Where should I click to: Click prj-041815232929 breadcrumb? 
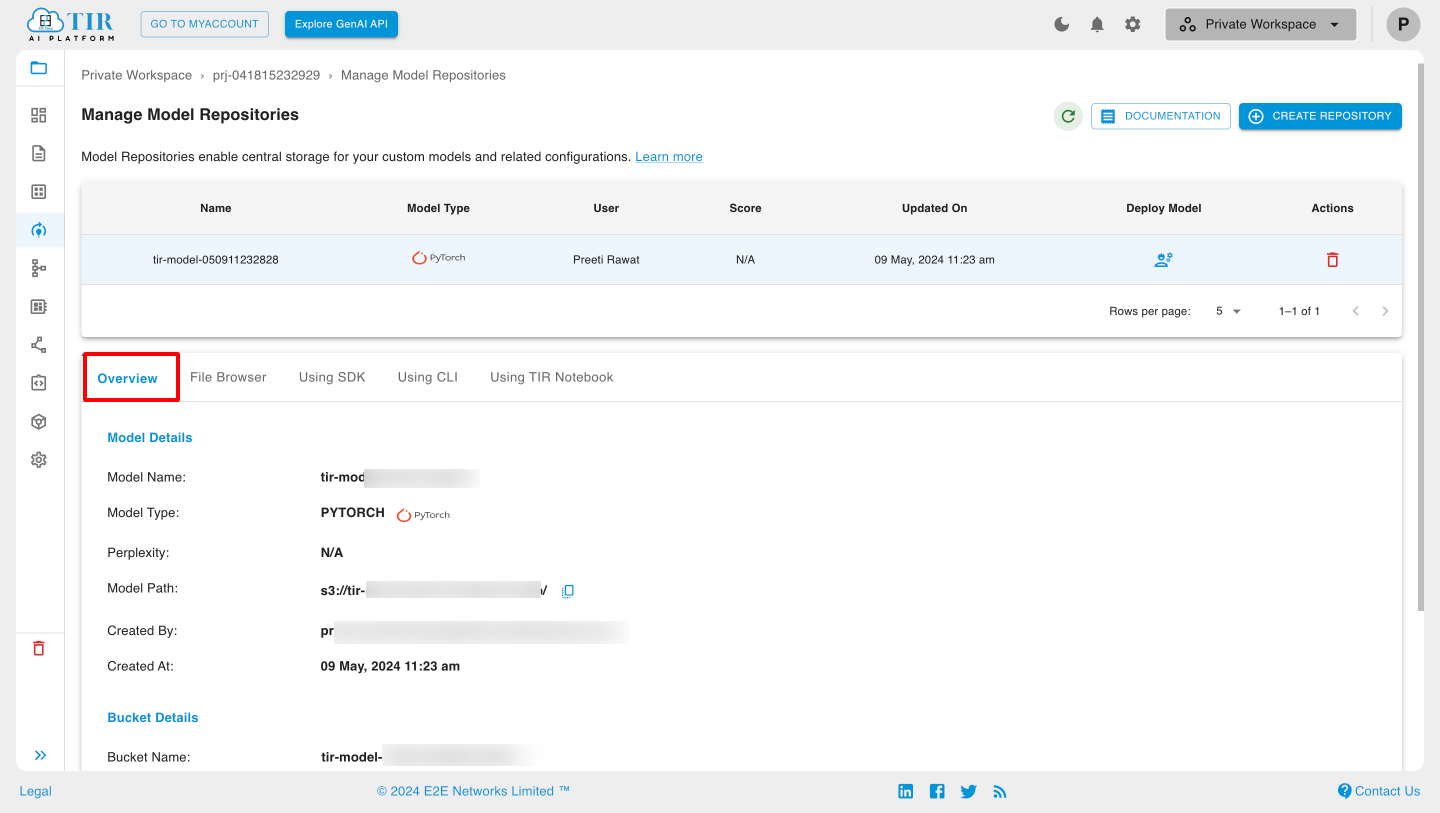pyautogui.click(x=267, y=75)
